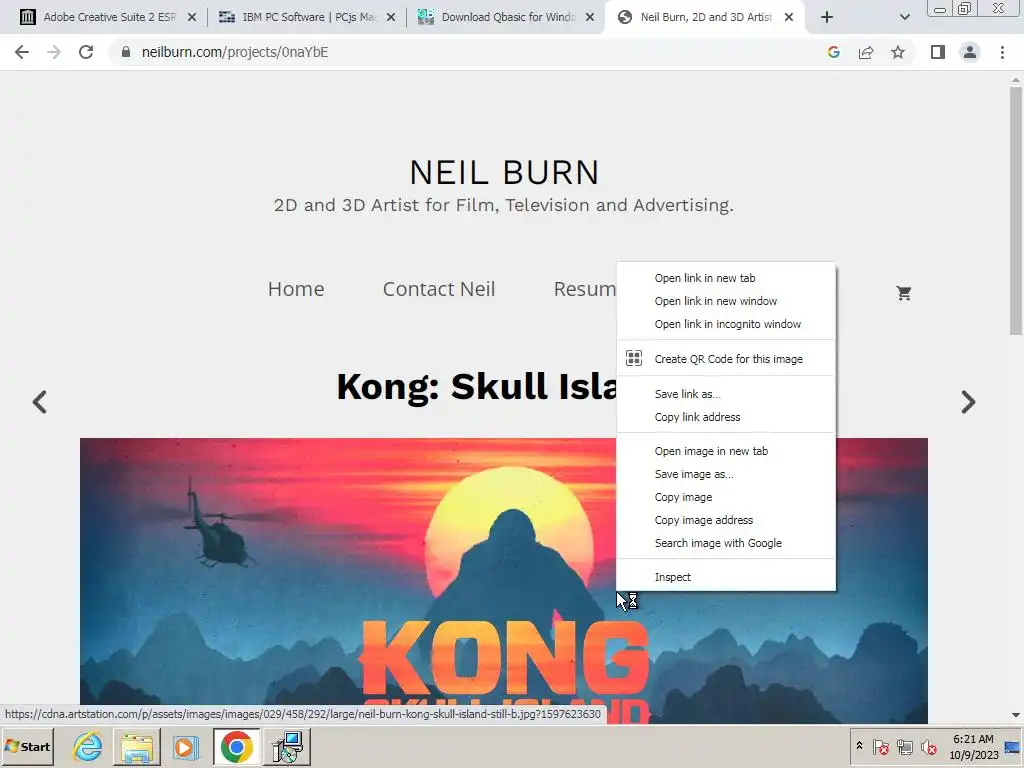Go to previous project with left chevron
Viewport: 1024px width, 768px height.
coord(40,402)
